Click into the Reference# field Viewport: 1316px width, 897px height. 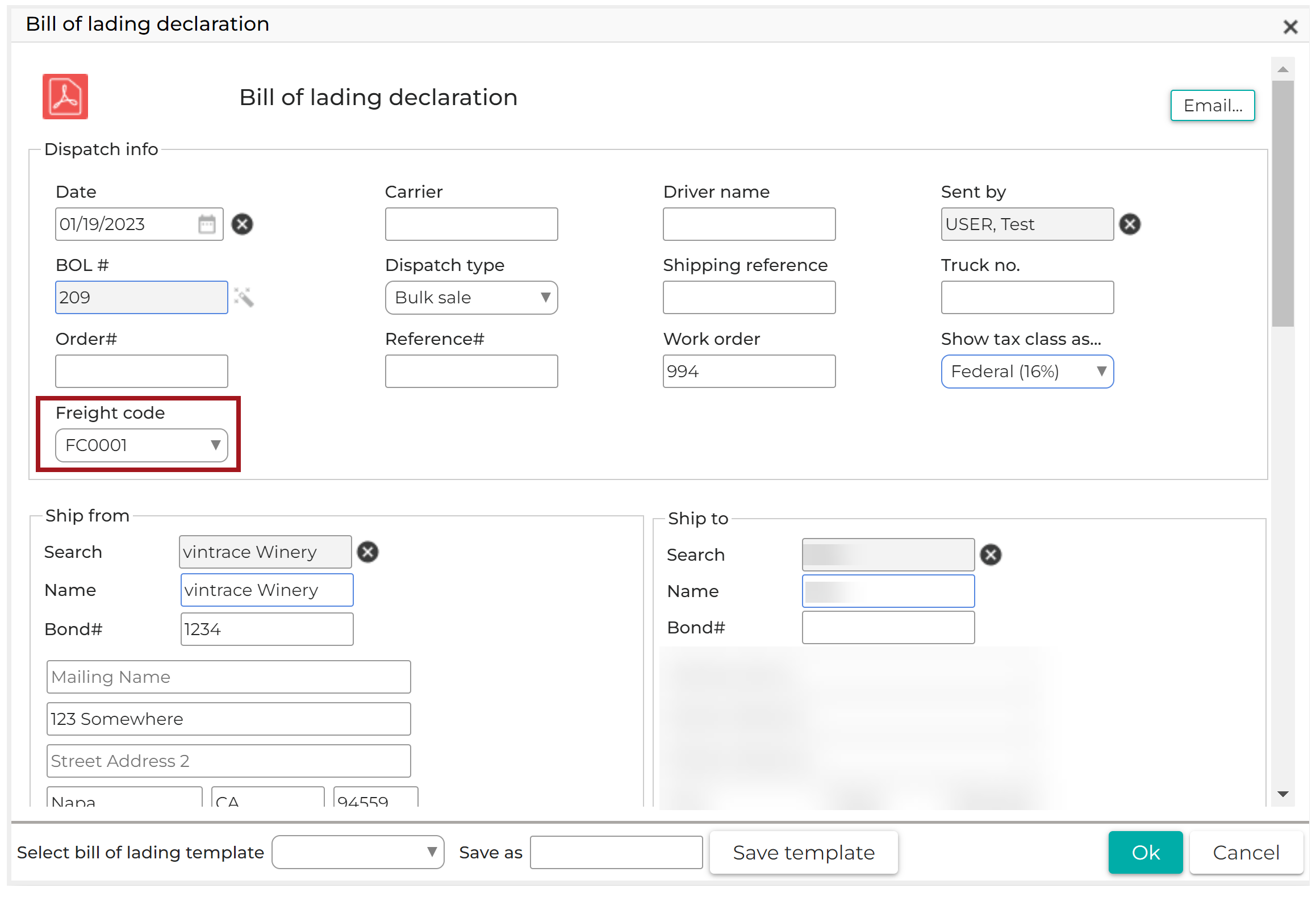[471, 372]
